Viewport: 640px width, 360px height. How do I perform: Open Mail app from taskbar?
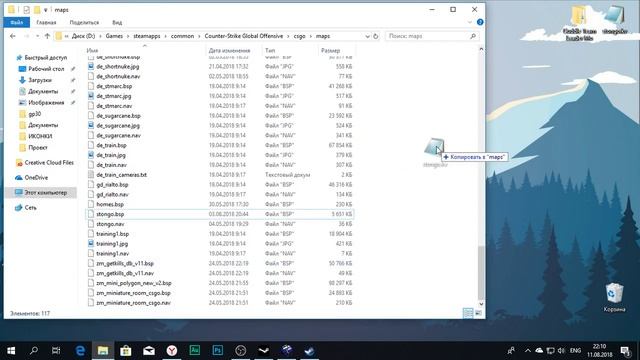(x=149, y=351)
